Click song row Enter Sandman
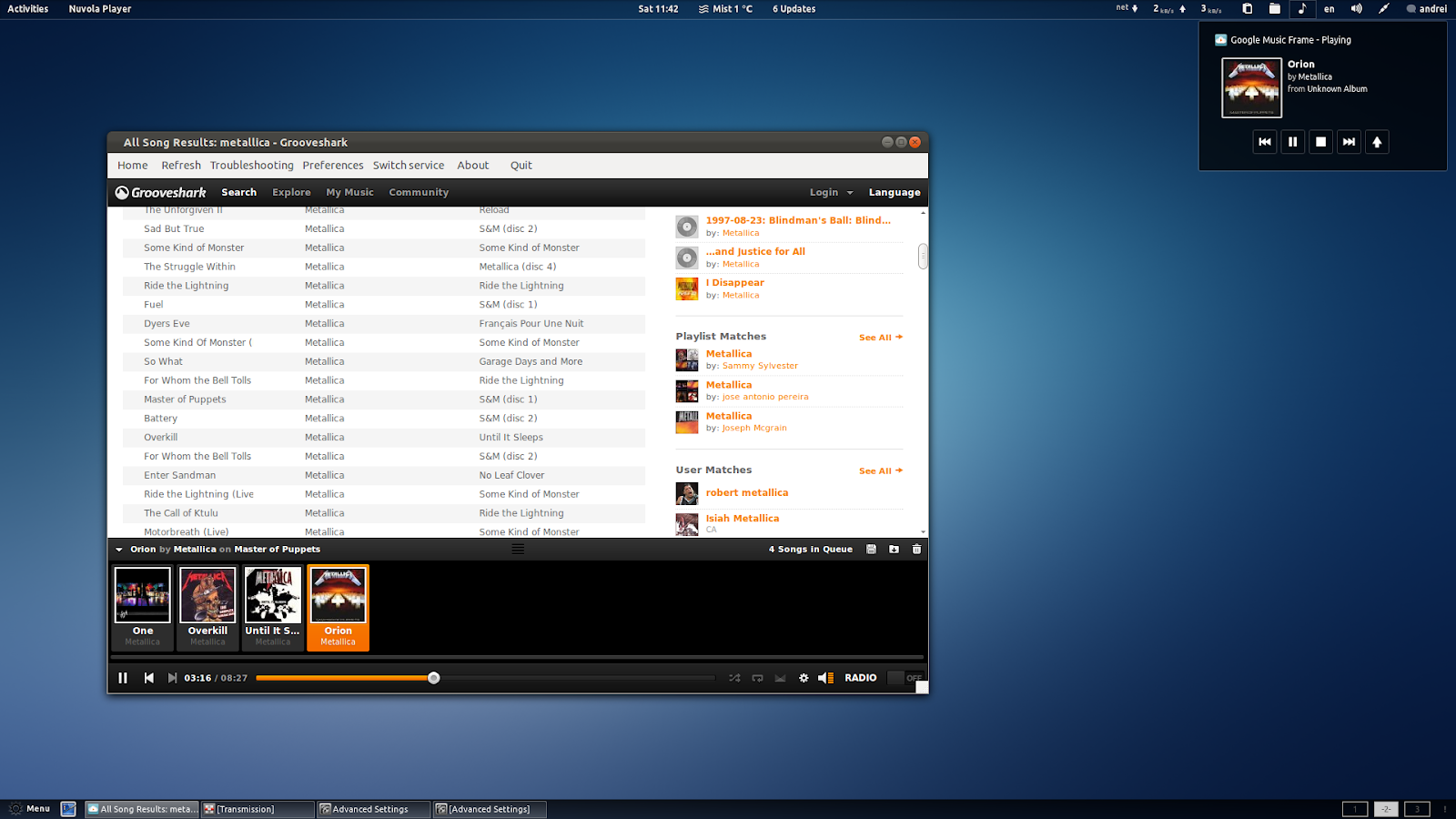 tap(383, 475)
